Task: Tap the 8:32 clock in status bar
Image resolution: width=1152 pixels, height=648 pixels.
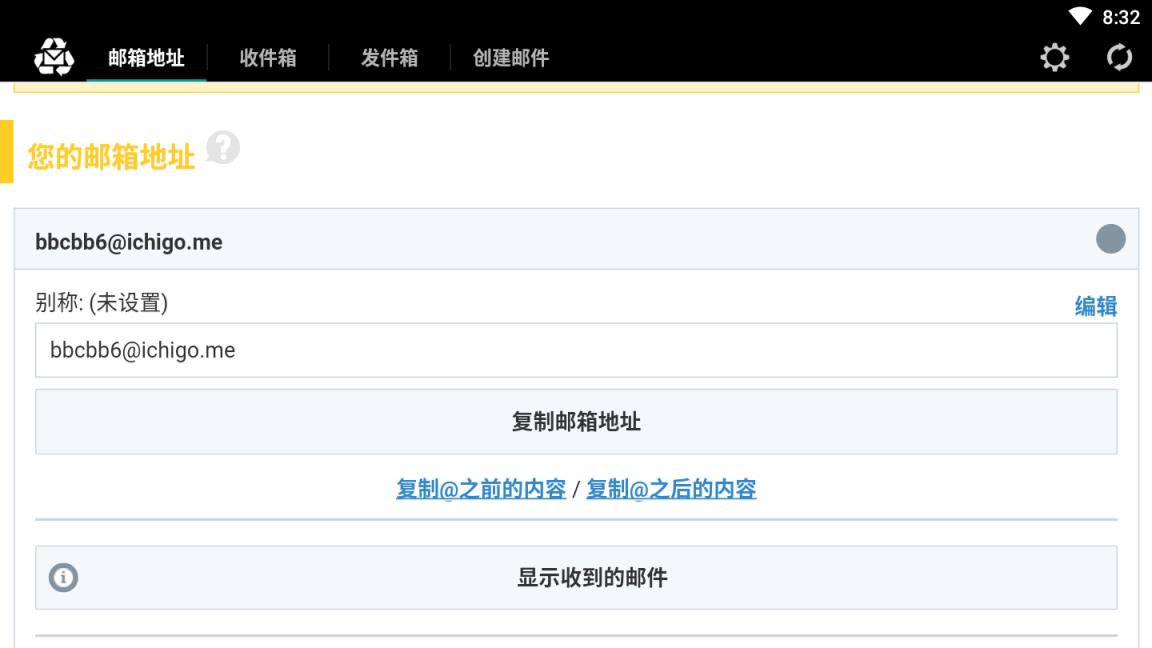Action: click(1120, 17)
